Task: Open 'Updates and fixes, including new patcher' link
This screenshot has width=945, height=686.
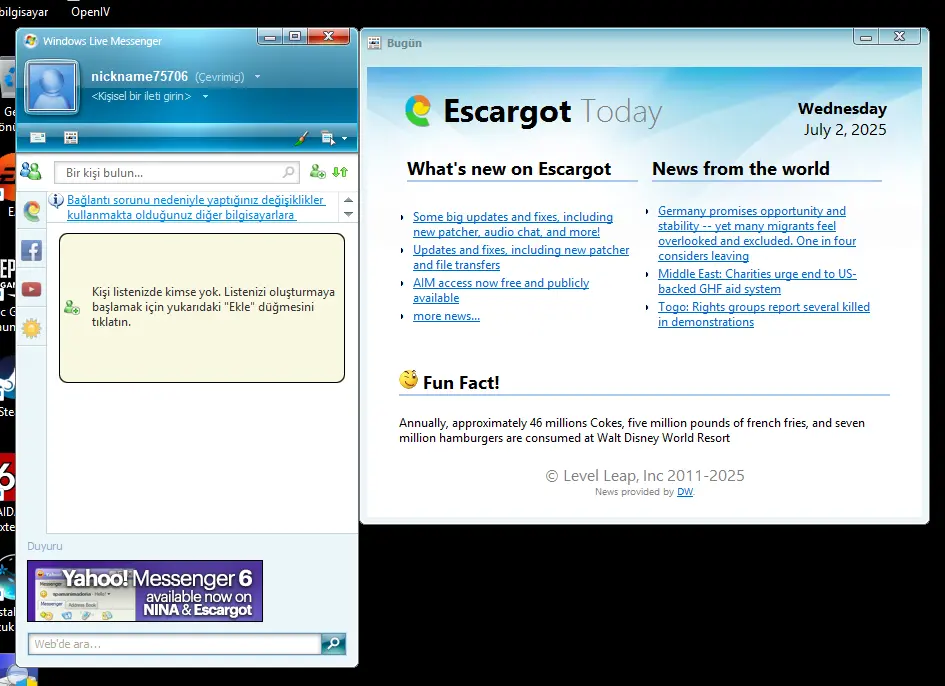Action: click(x=521, y=257)
